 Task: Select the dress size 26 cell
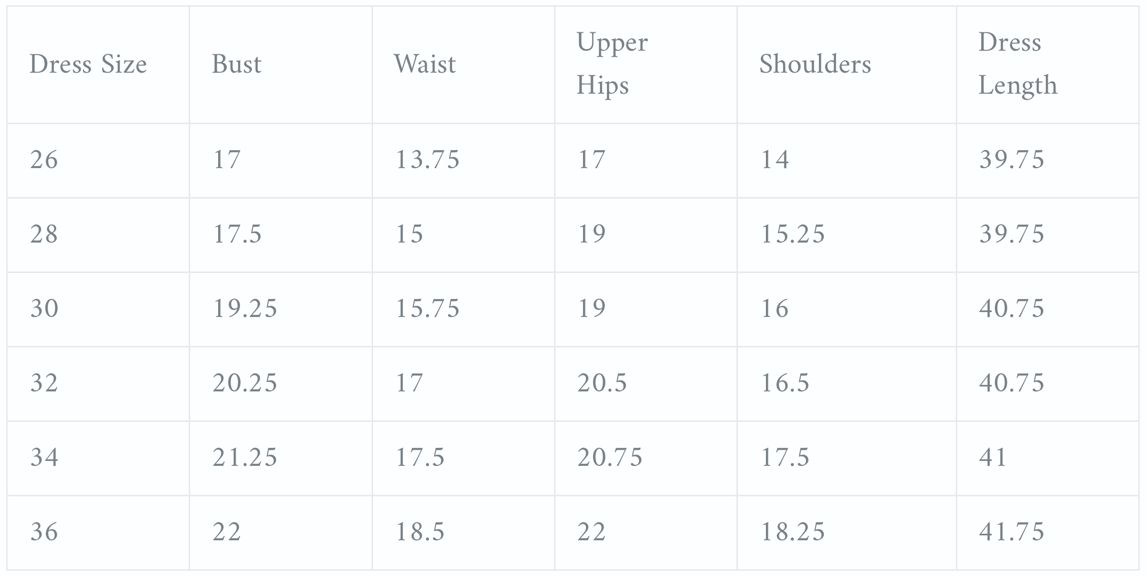click(x=44, y=160)
